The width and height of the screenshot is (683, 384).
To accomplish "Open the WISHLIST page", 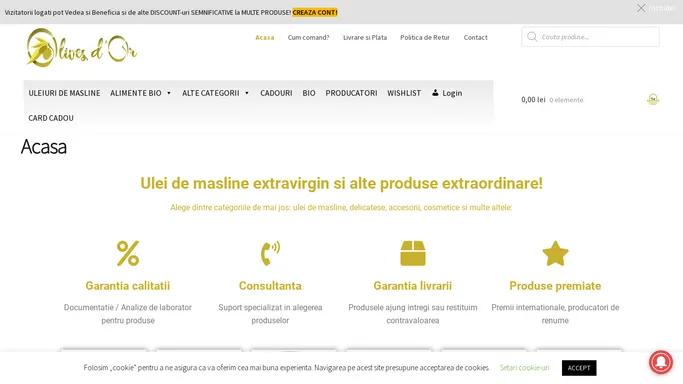I will tap(404, 93).
